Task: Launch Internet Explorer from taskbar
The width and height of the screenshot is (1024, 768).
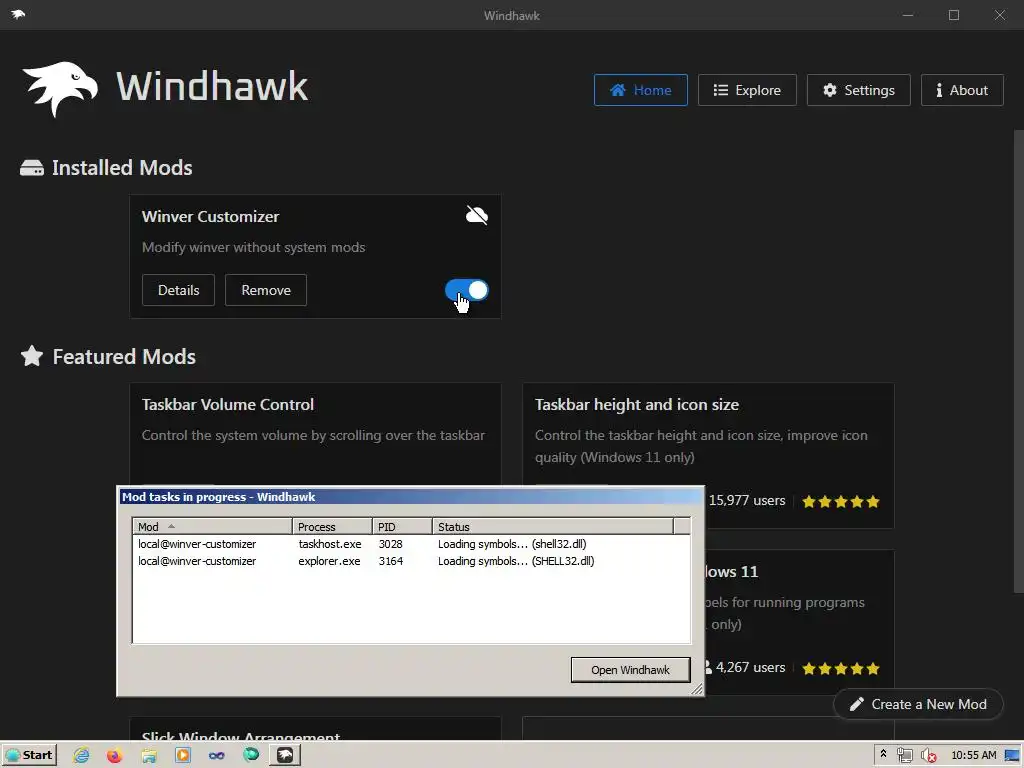Action: coord(81,755)
